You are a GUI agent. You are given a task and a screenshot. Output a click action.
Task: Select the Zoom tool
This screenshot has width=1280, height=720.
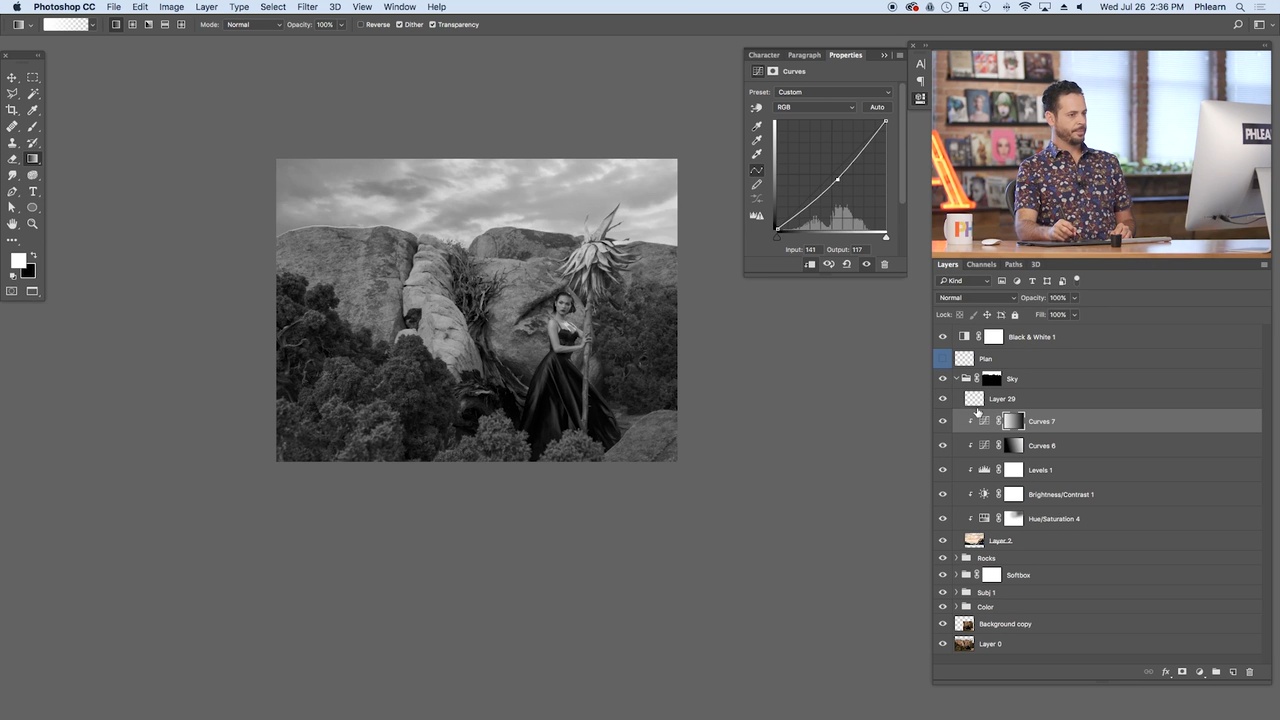tap(33, 224)
